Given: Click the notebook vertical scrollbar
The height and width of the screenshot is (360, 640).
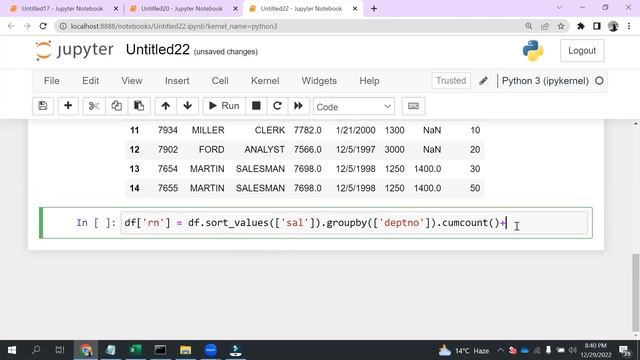Looking at the screenshot, I should (636, 293).
